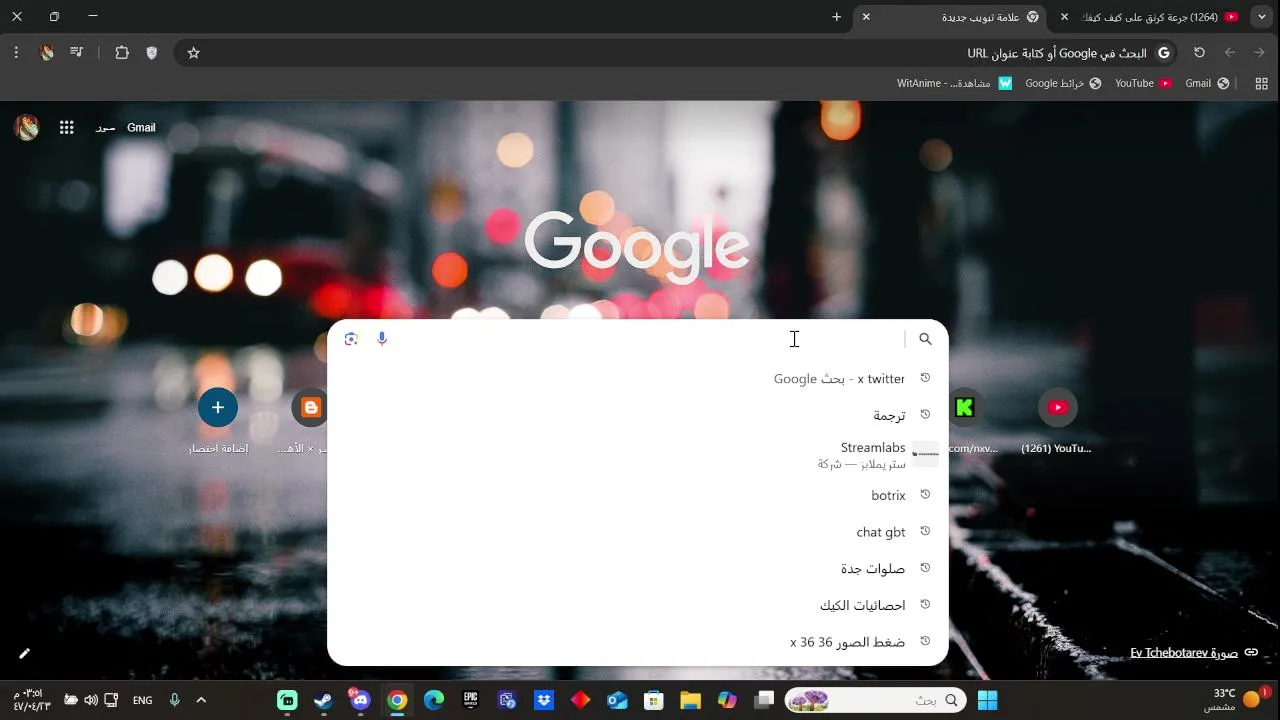Close the YouTube (1264) tab
Image resolution: width=1280 pixels, height=720 pixels.
1064,17
